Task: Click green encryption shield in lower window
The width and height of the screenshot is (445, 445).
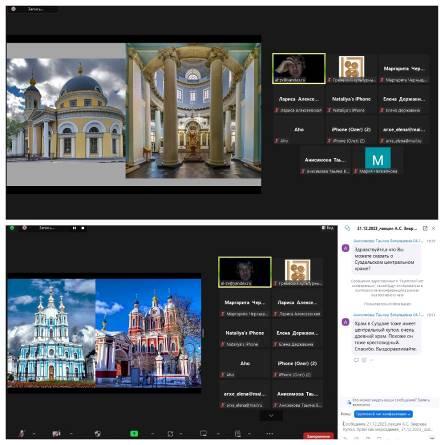Action: click(12, 228)
